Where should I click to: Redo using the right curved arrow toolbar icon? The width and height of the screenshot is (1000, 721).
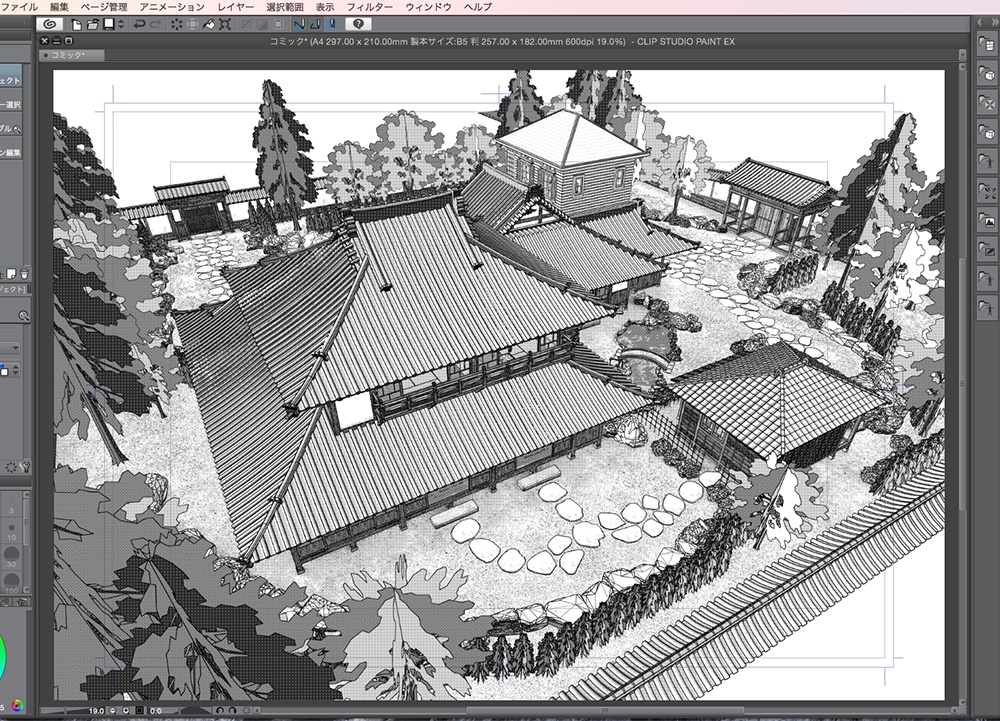[x=156, y=25]
